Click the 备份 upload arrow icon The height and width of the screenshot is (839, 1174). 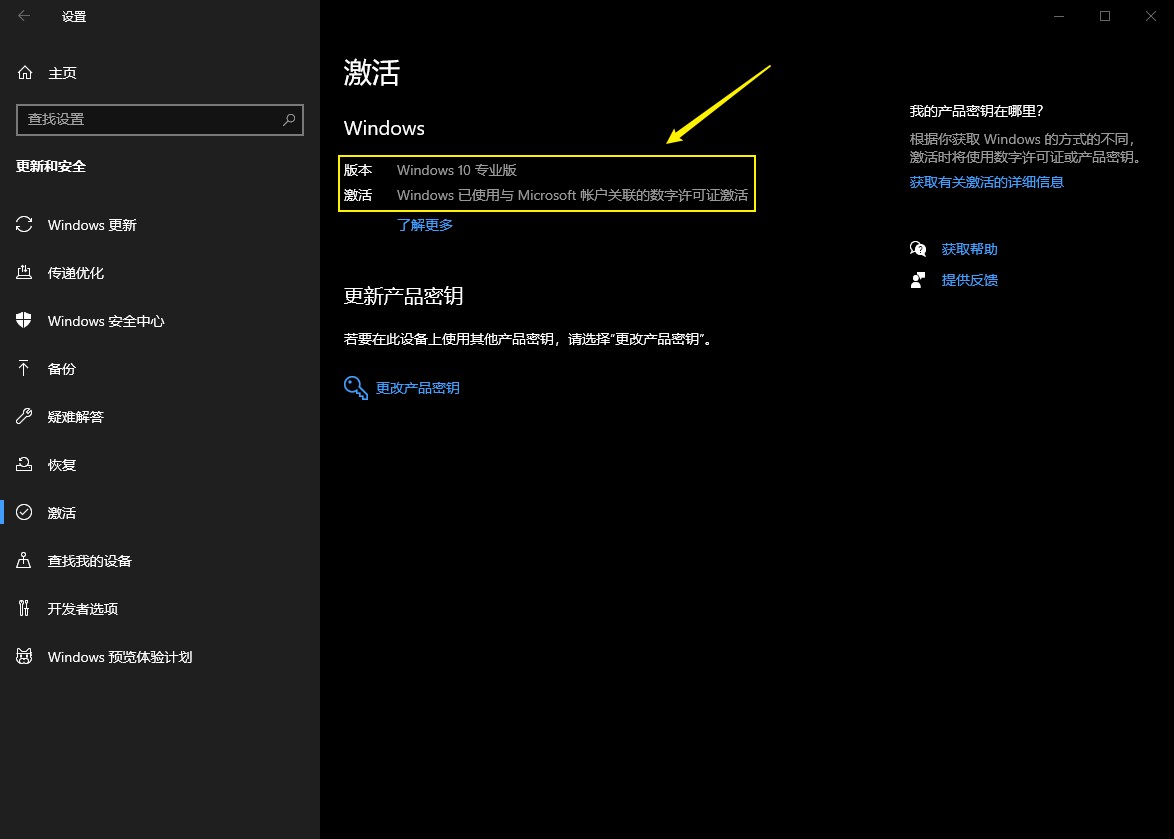click(24, 368)
